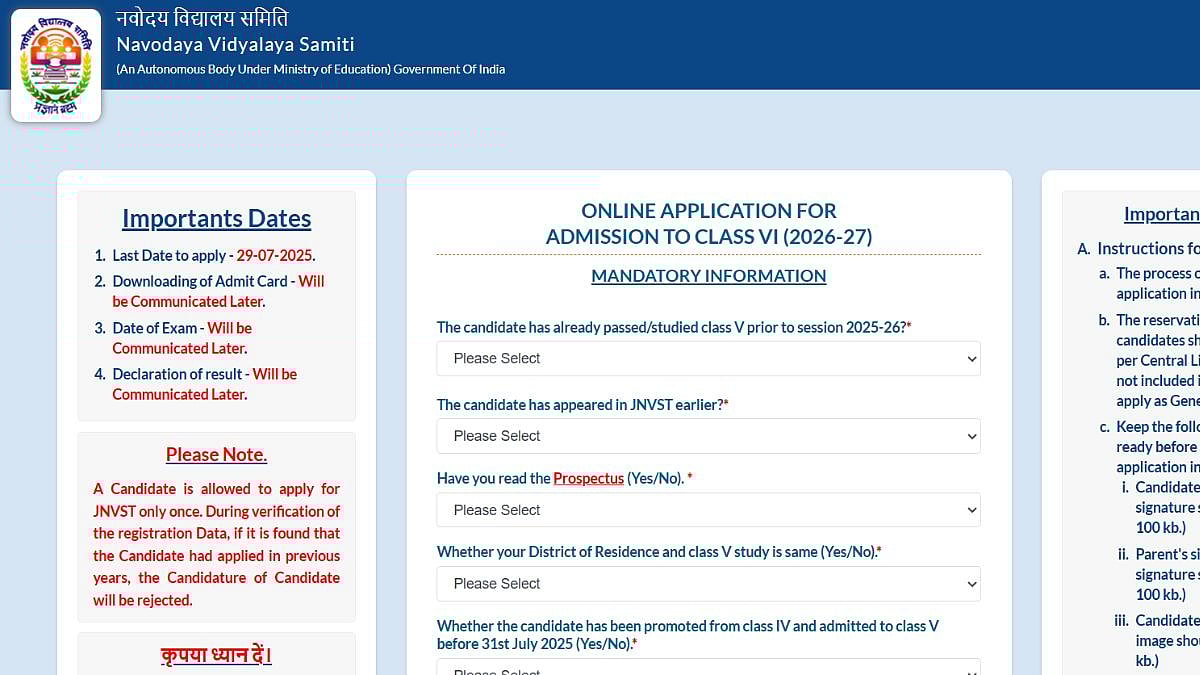Image resolution: width=1200 pixels, height=675 pixels.
Task: Select the Last Date to apply entry
Action: pyautogui.click(x=214, y=256)
